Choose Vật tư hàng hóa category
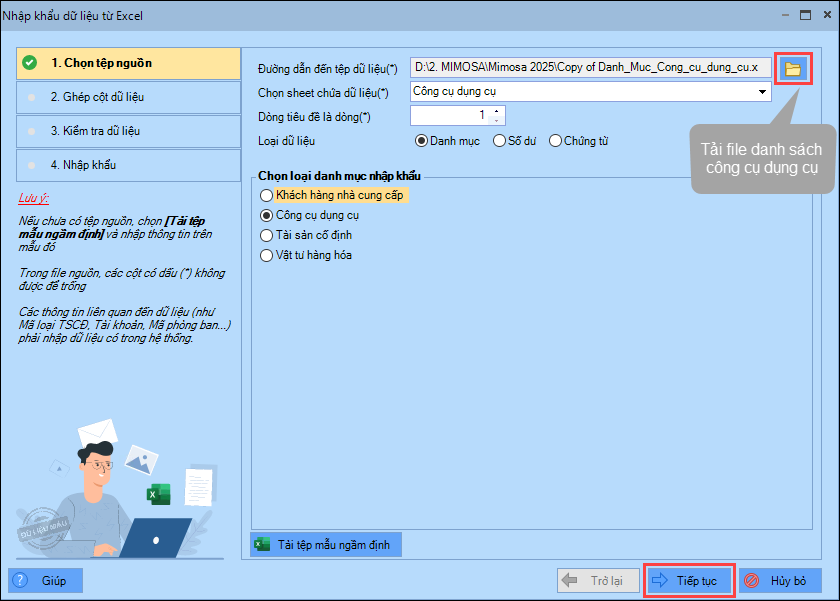The height and width of the screenshot is (601, 840). 305,256
